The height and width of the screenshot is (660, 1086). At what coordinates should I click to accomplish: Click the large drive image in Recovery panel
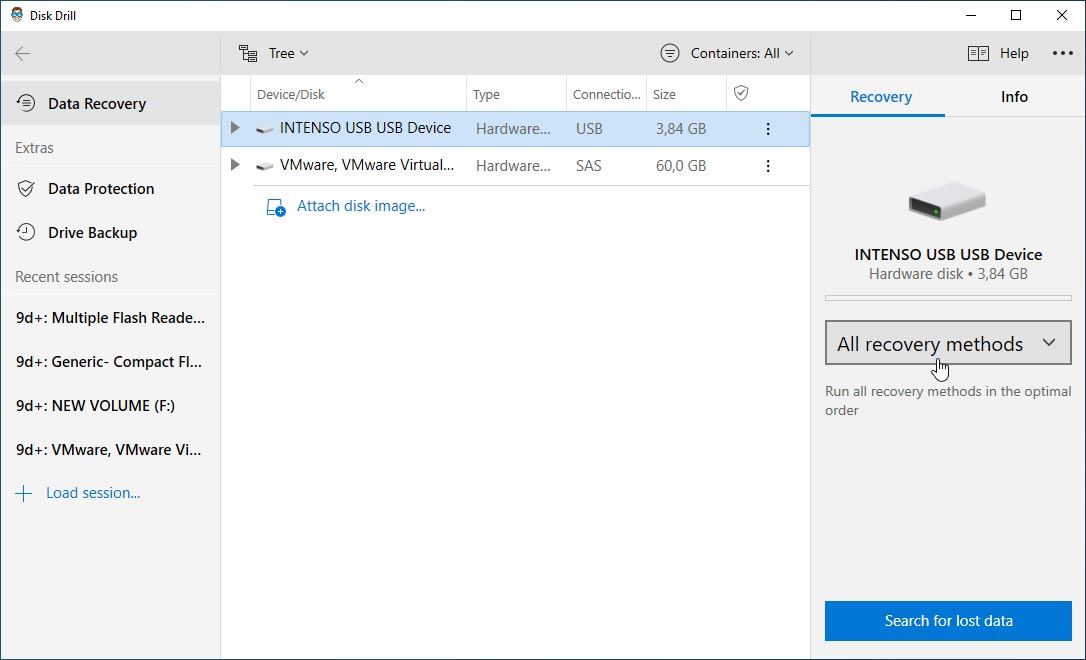click(x=947, y=202)
